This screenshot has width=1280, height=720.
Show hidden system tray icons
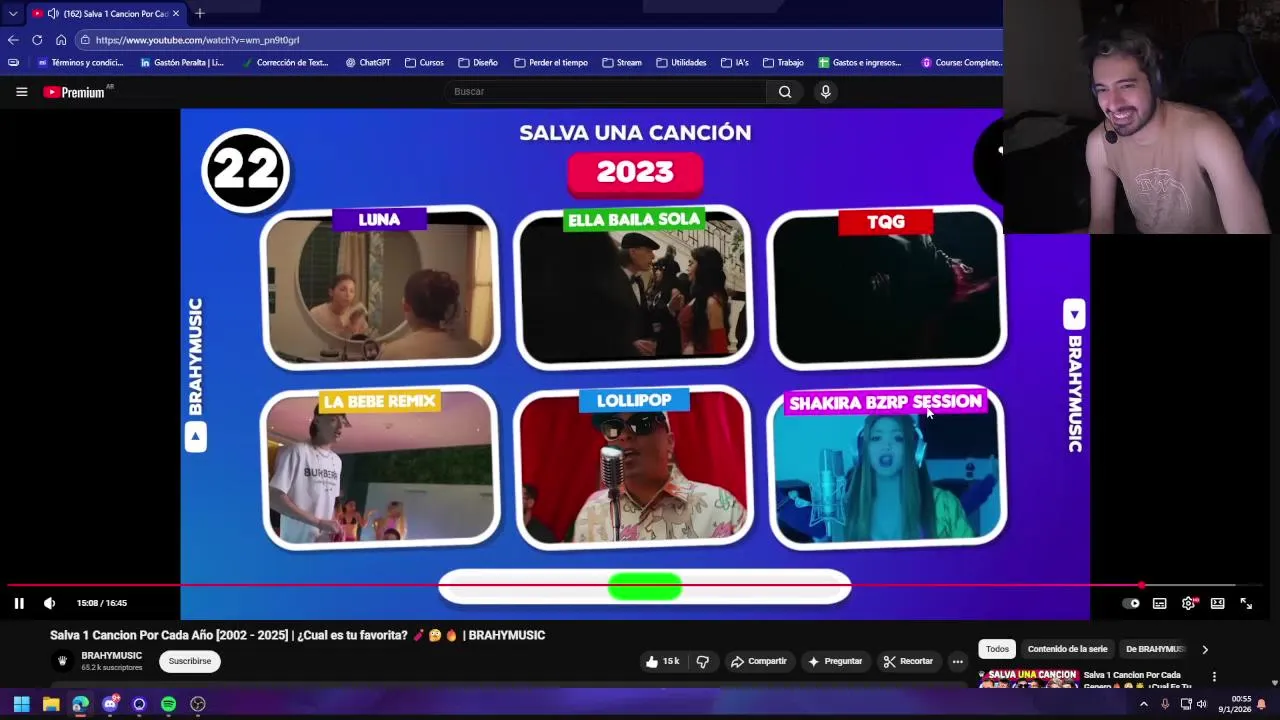(1144, 704)
